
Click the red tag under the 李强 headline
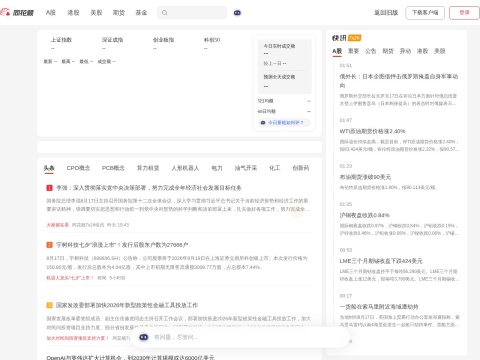[57, 225]
